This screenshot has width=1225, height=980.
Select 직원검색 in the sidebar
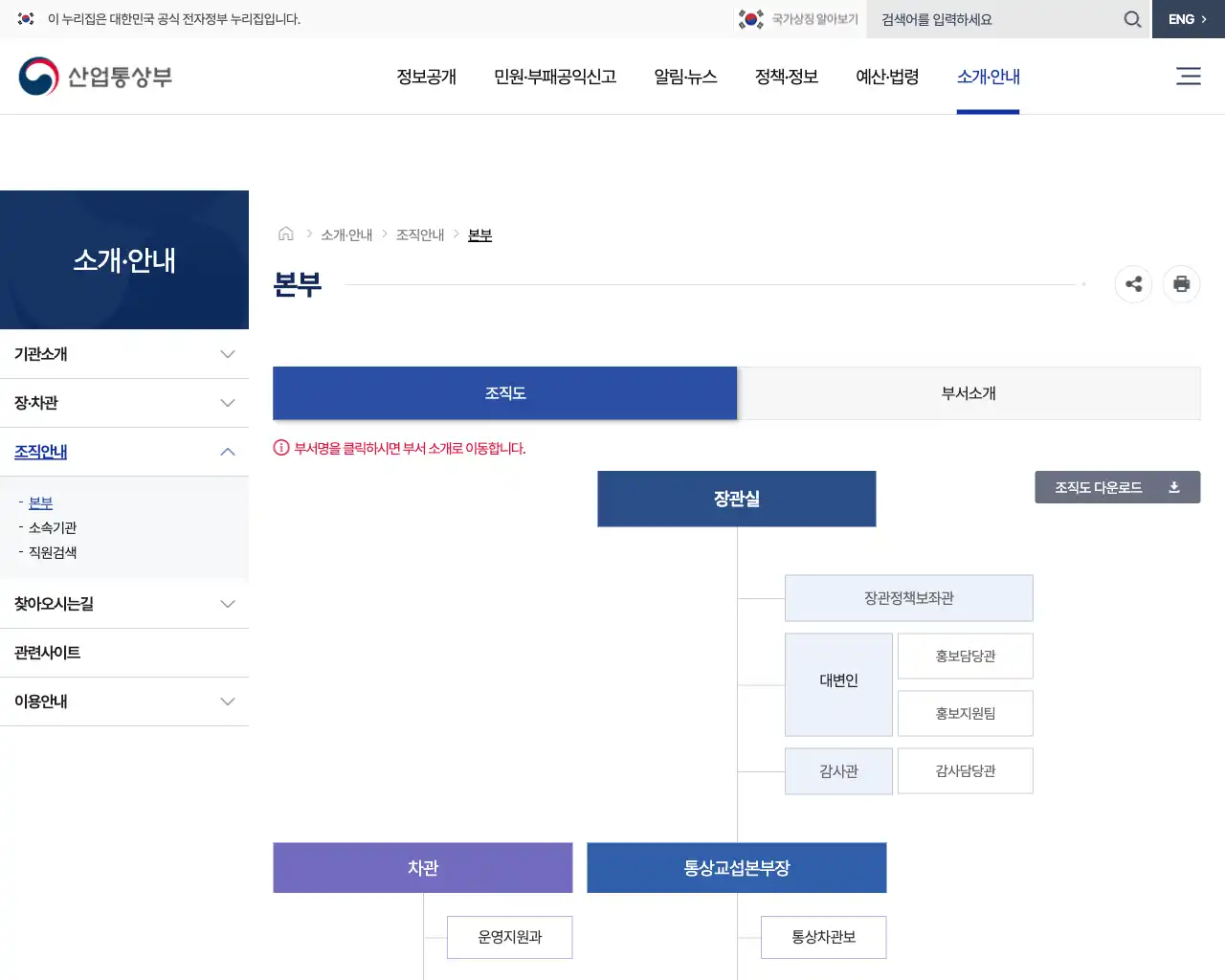point(54,551)
